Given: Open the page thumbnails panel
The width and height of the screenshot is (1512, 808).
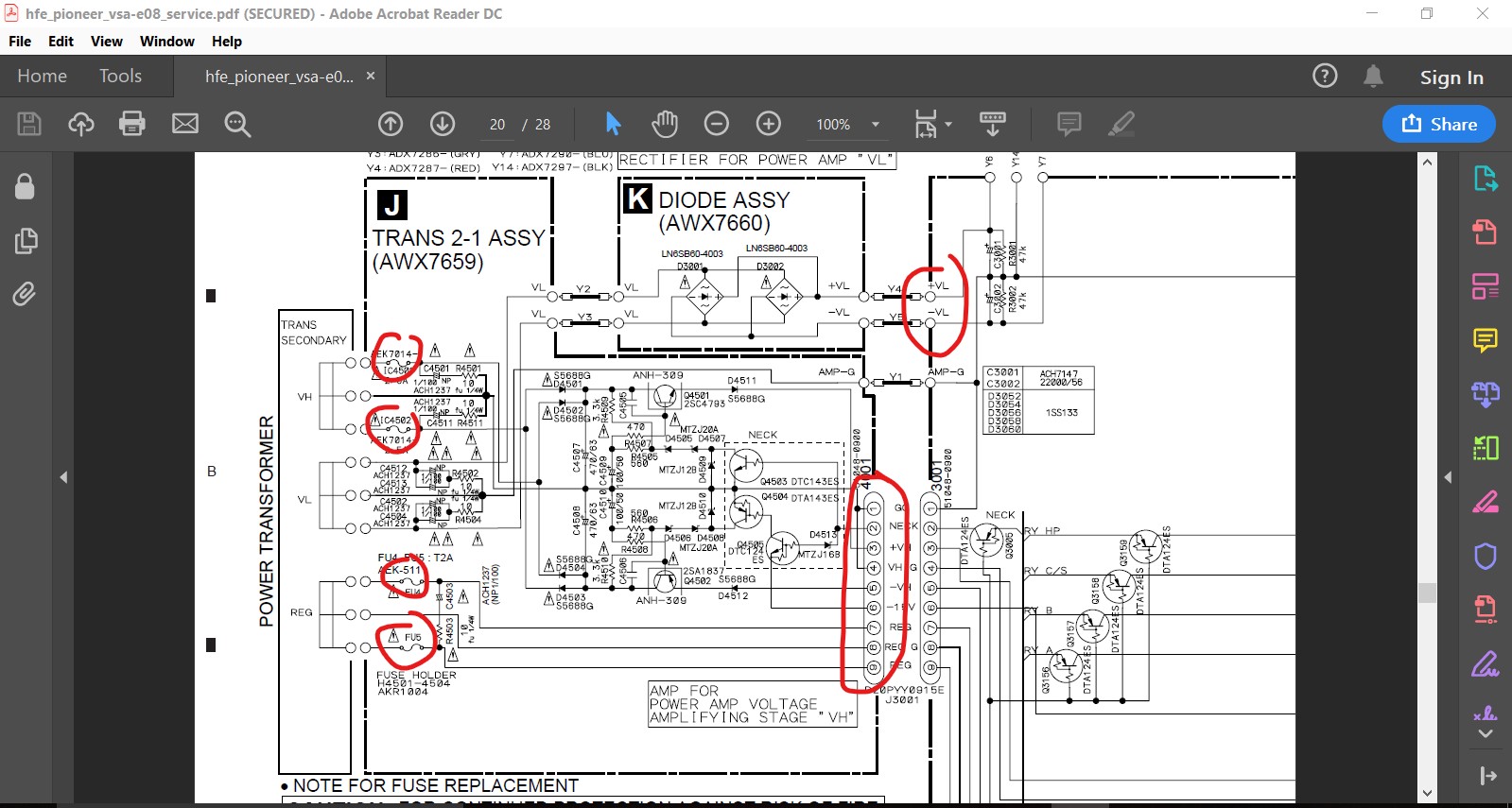Looking at the screenshot, I should click(26, 241).
